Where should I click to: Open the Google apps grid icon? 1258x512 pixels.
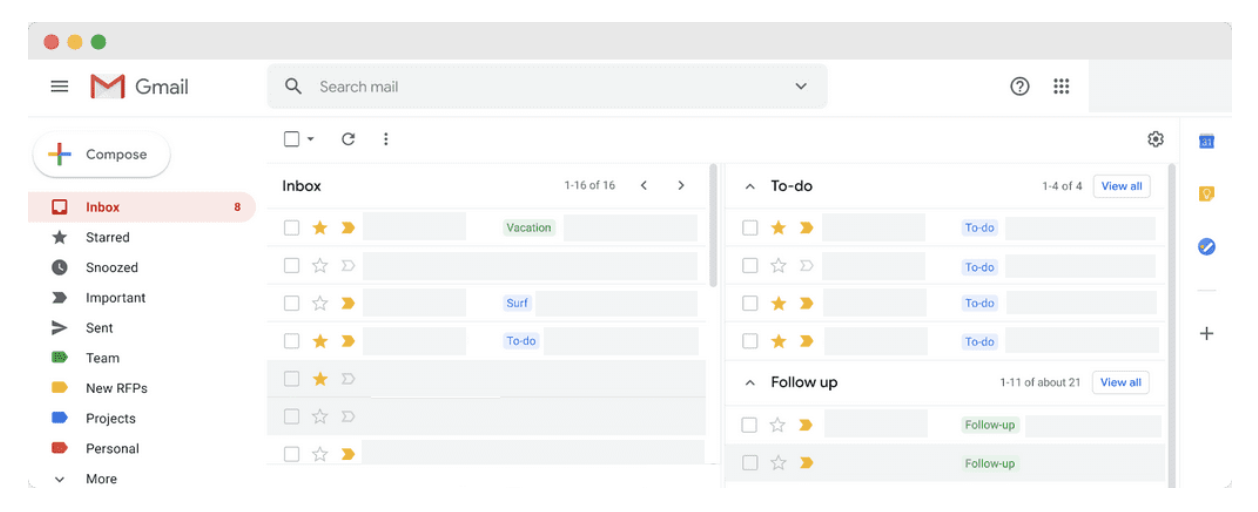(1061, 87)
